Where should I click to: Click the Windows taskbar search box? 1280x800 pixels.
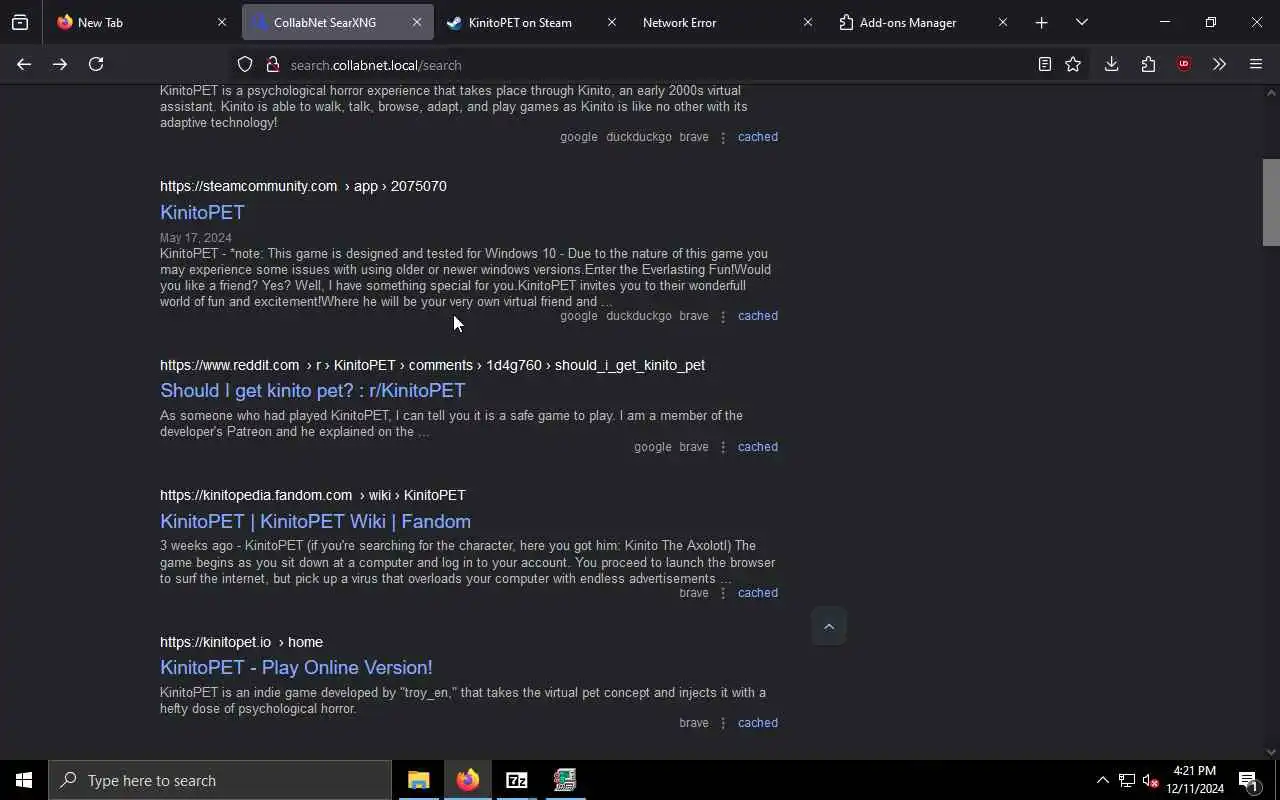coord(220,780)
